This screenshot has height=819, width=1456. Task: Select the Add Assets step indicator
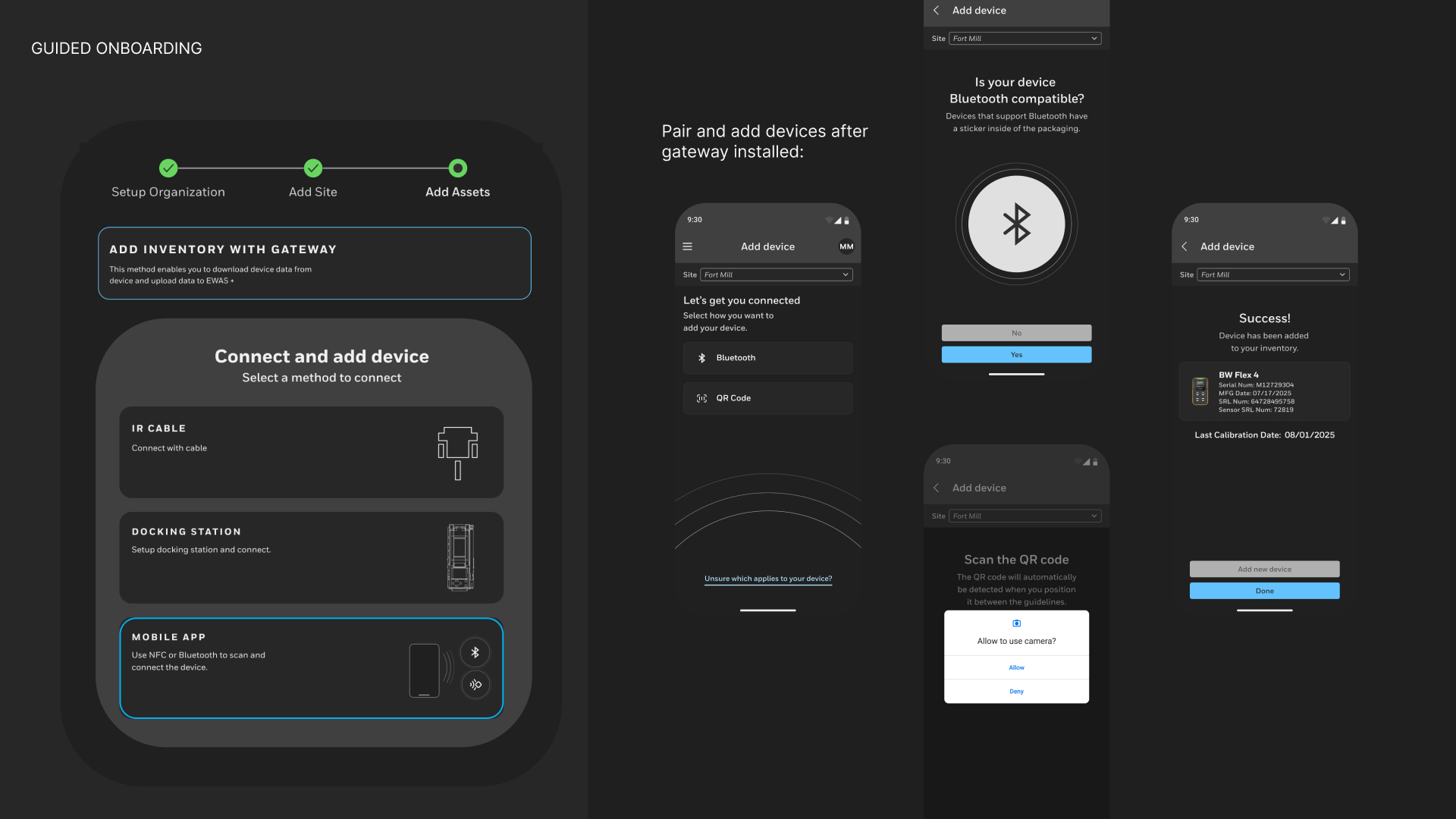pyautogui.click(x=458, y=168)
